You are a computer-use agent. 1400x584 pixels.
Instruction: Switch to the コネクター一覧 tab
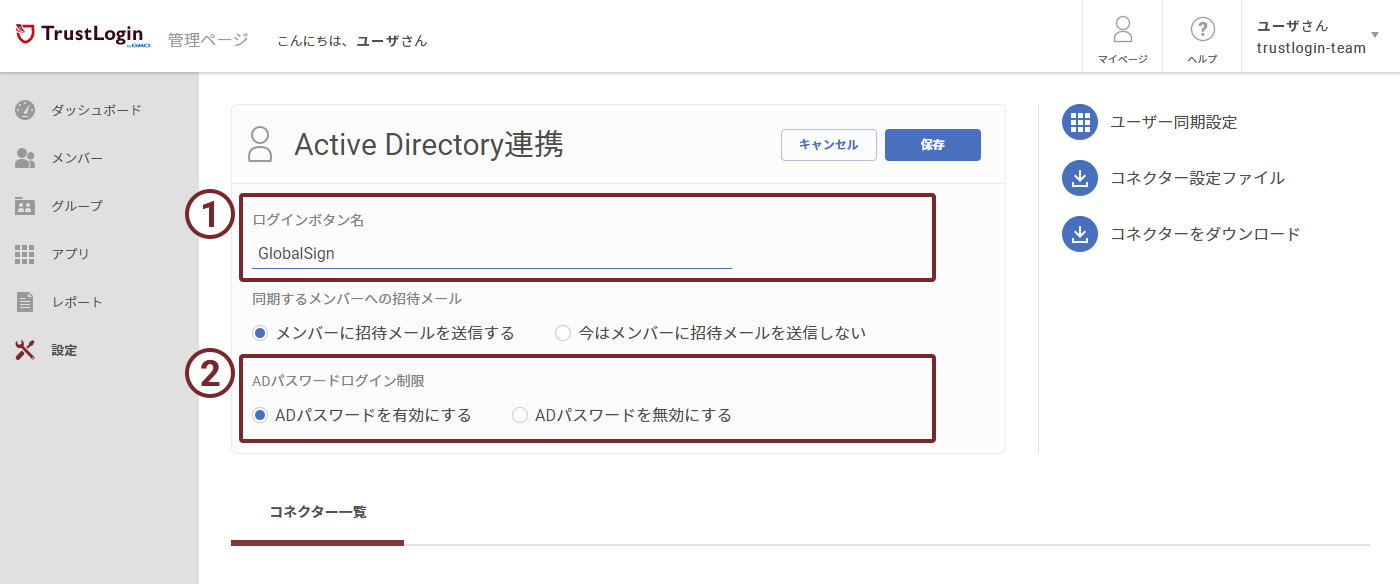[317, 512]
